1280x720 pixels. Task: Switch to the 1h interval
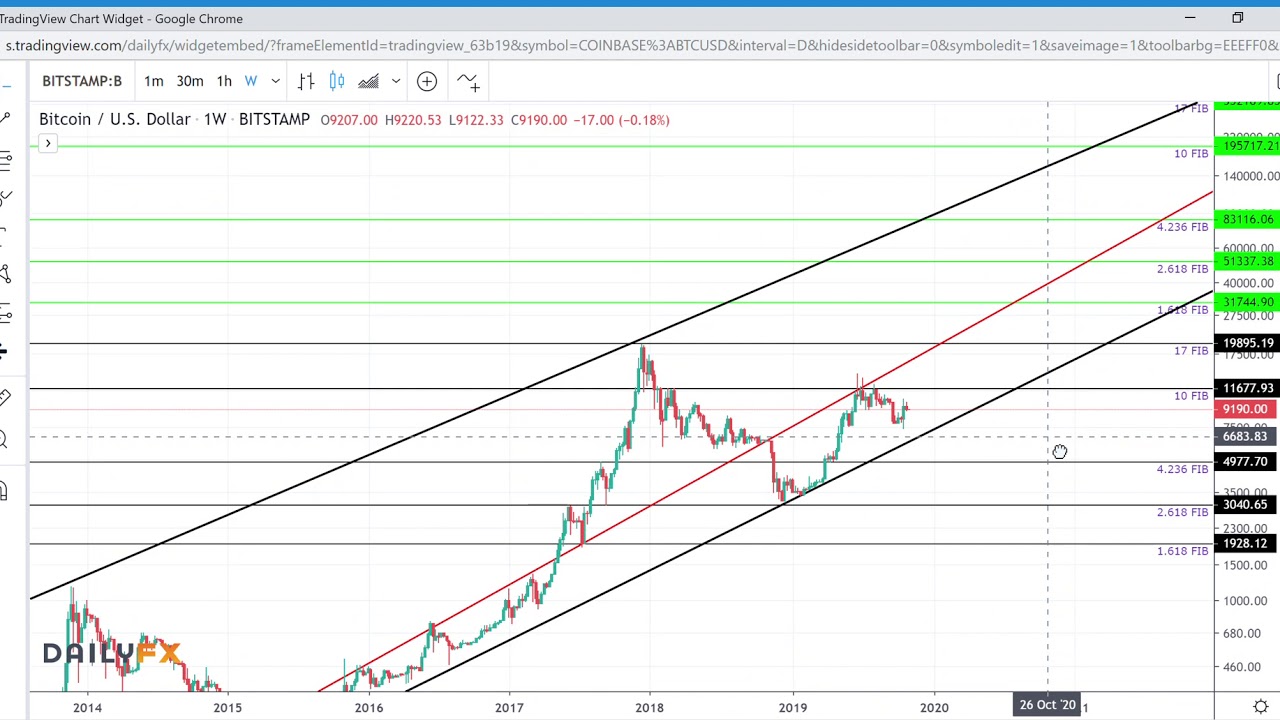224,81
